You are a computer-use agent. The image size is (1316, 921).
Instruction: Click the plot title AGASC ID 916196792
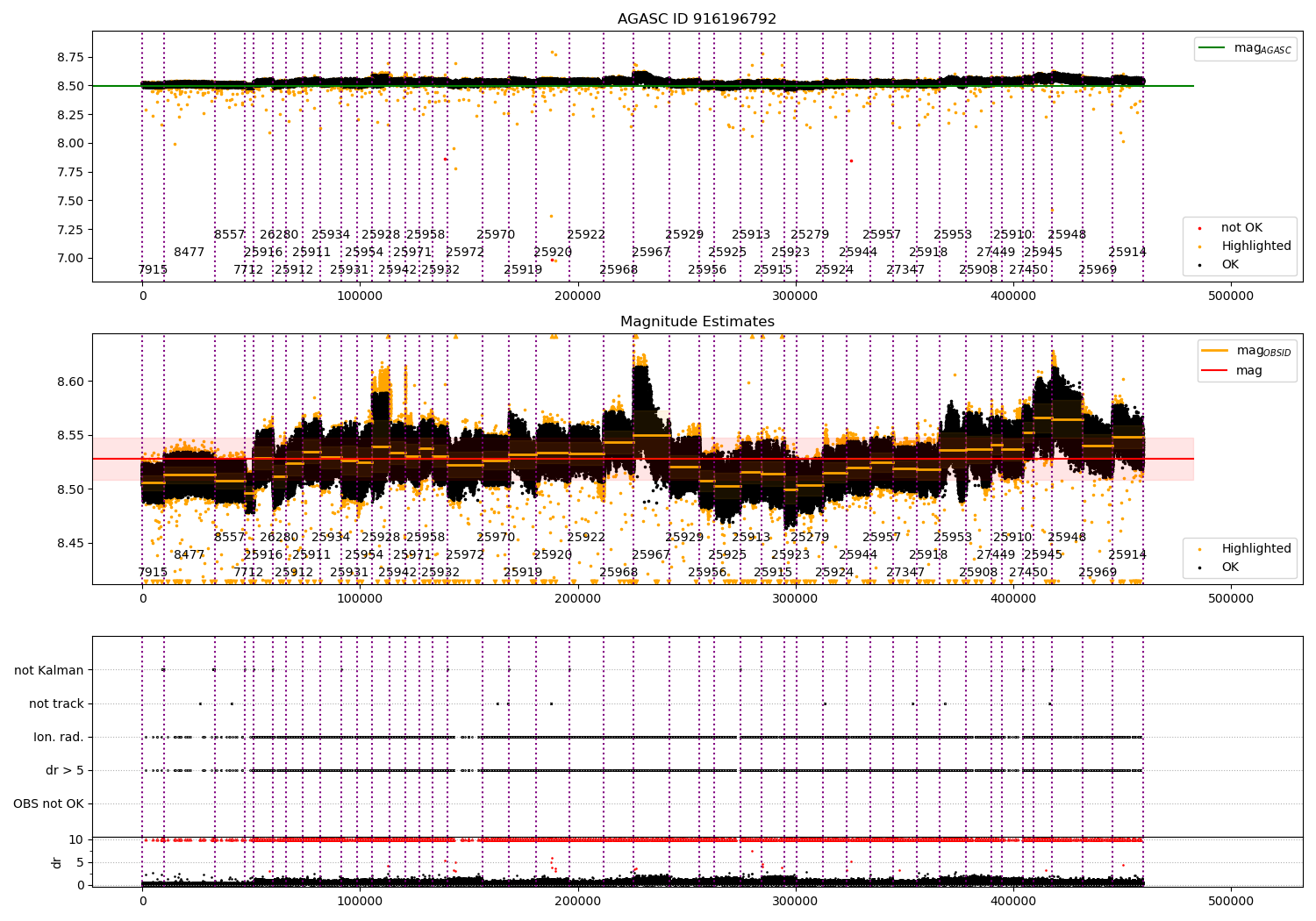pos(697,18)
